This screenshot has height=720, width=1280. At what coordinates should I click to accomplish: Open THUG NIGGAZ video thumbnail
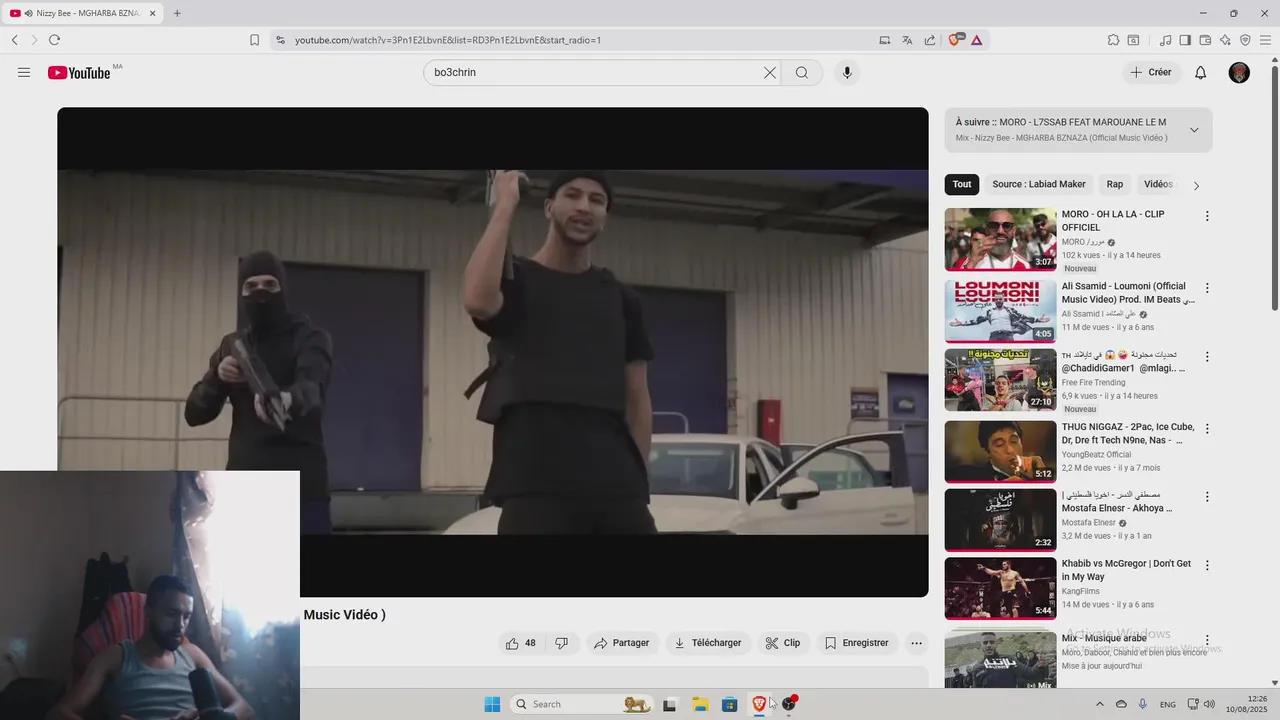coord(1000,452)
